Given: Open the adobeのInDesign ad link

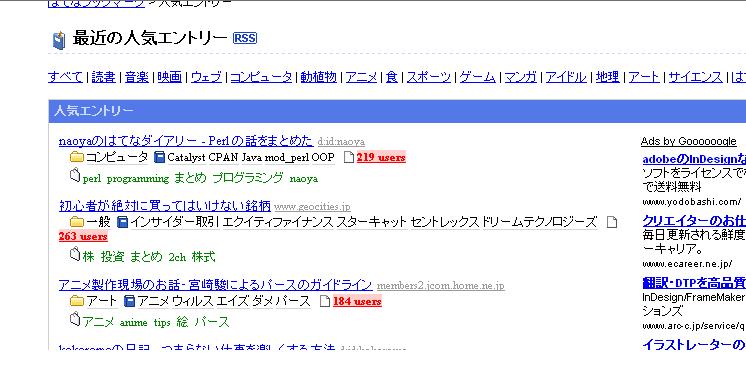Looking at the screenshot, I should (694, 159).
